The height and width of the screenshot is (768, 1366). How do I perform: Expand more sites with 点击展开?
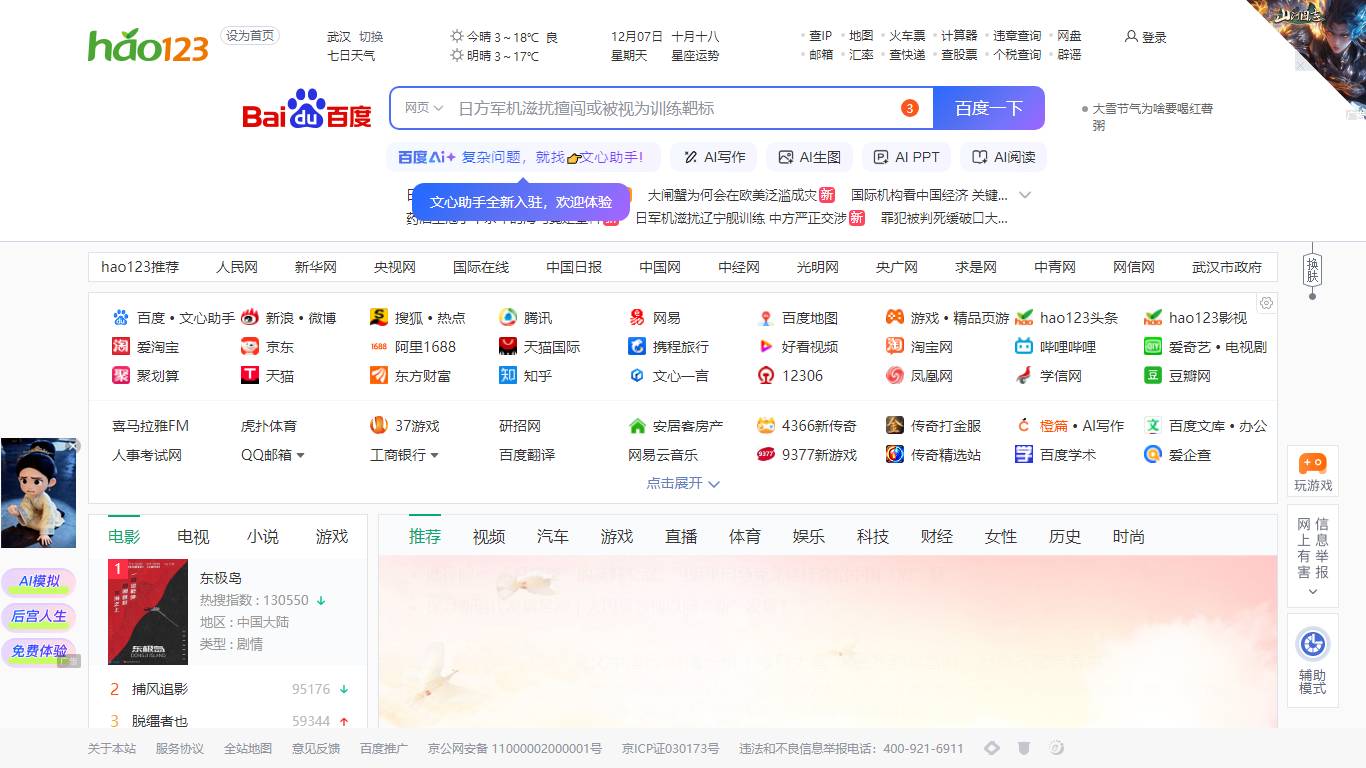[x=683, y=483]
